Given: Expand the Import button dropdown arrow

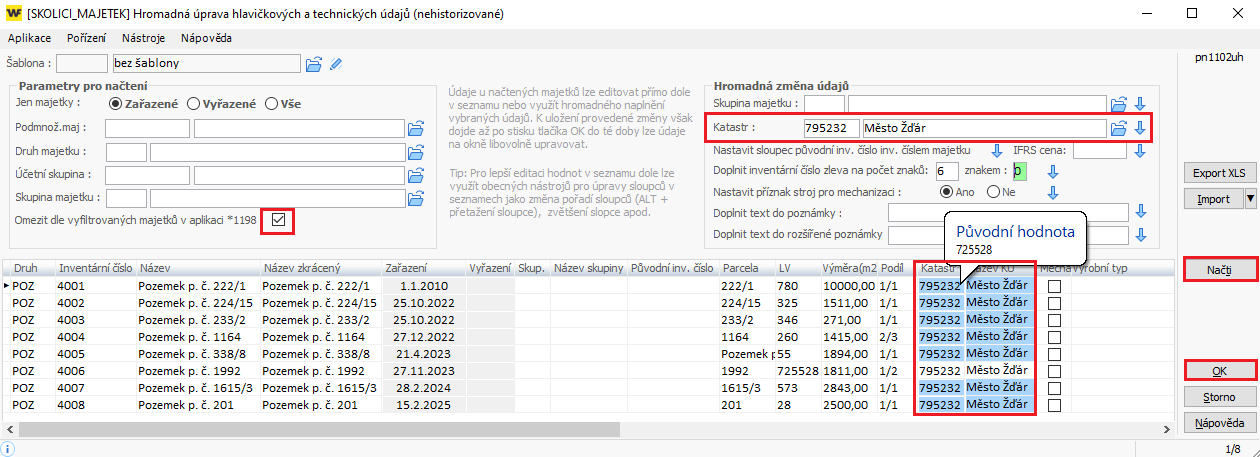Looking at the screenshot, I should click(x=1249, y=199).
